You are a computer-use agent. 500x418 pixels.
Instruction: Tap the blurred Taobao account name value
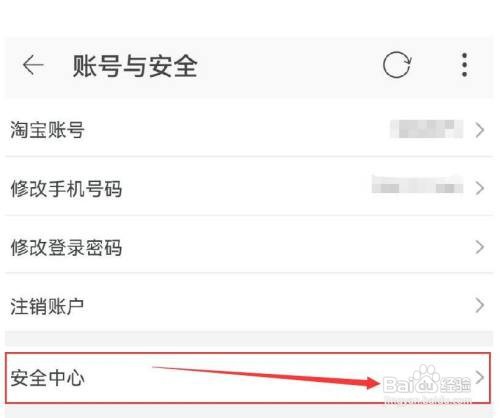(427, 129)
